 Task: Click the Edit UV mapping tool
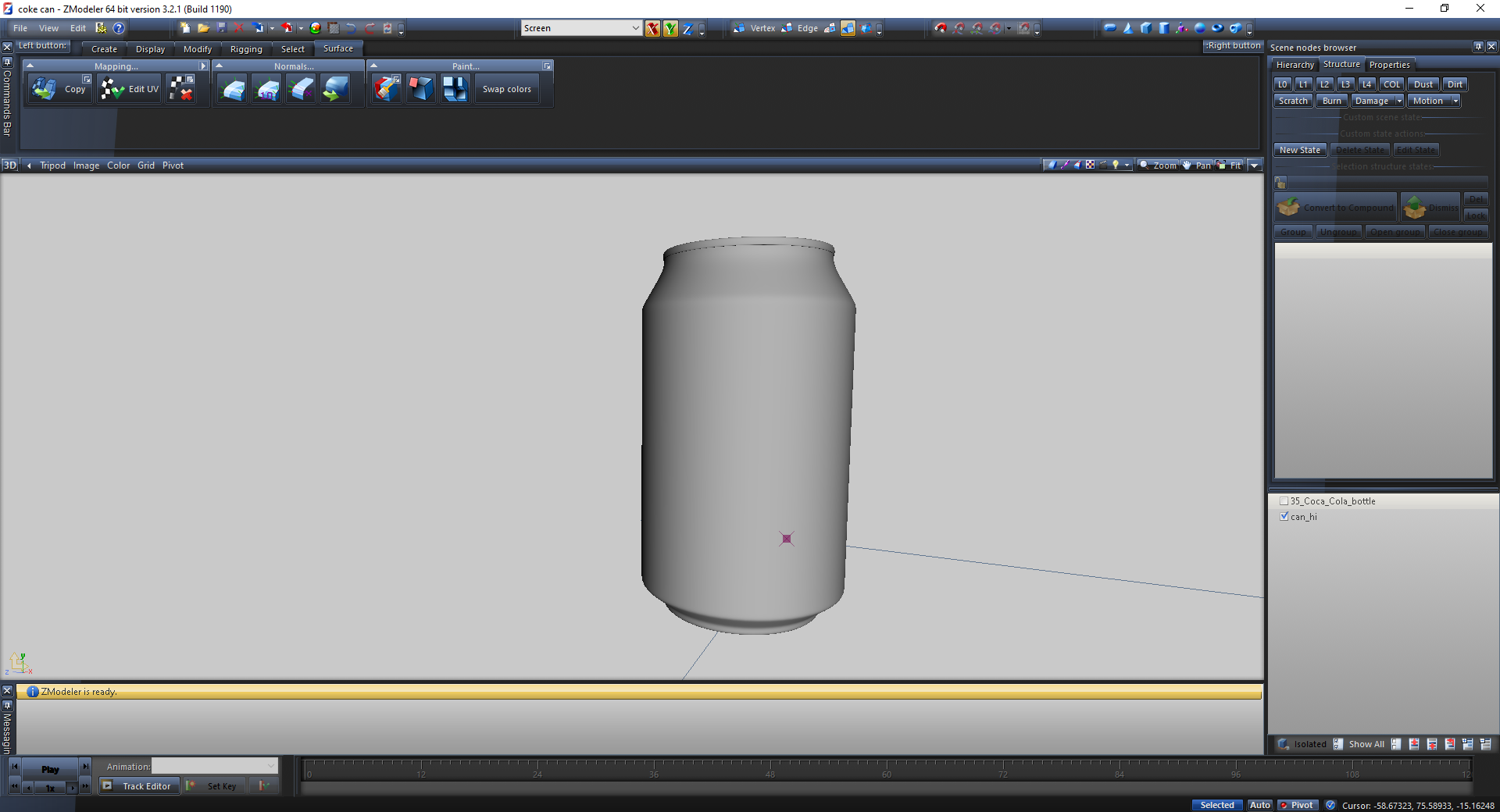[x=130, y=89]
